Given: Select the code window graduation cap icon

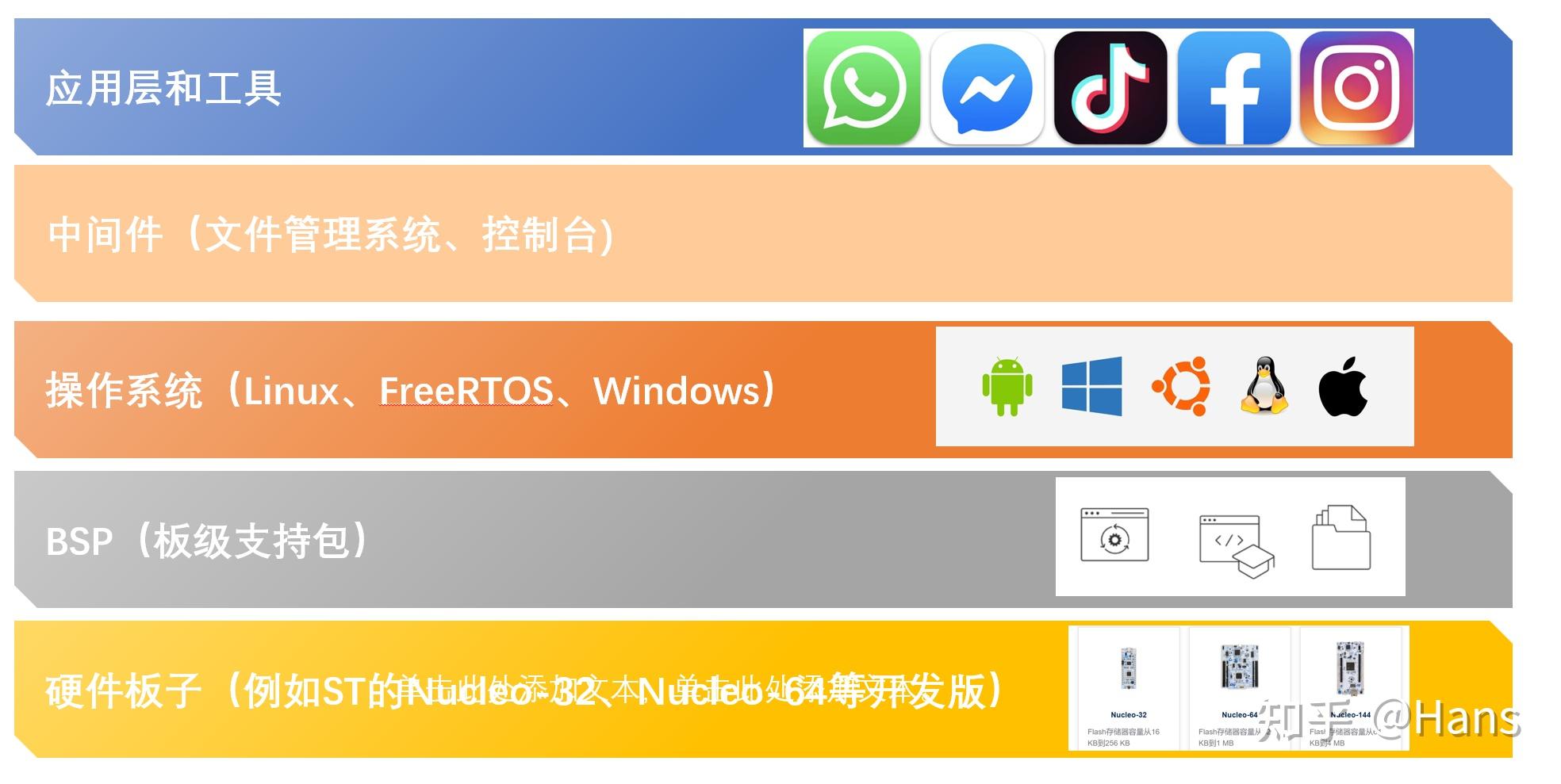Looking at the screenshot, I should [1237, 546].
